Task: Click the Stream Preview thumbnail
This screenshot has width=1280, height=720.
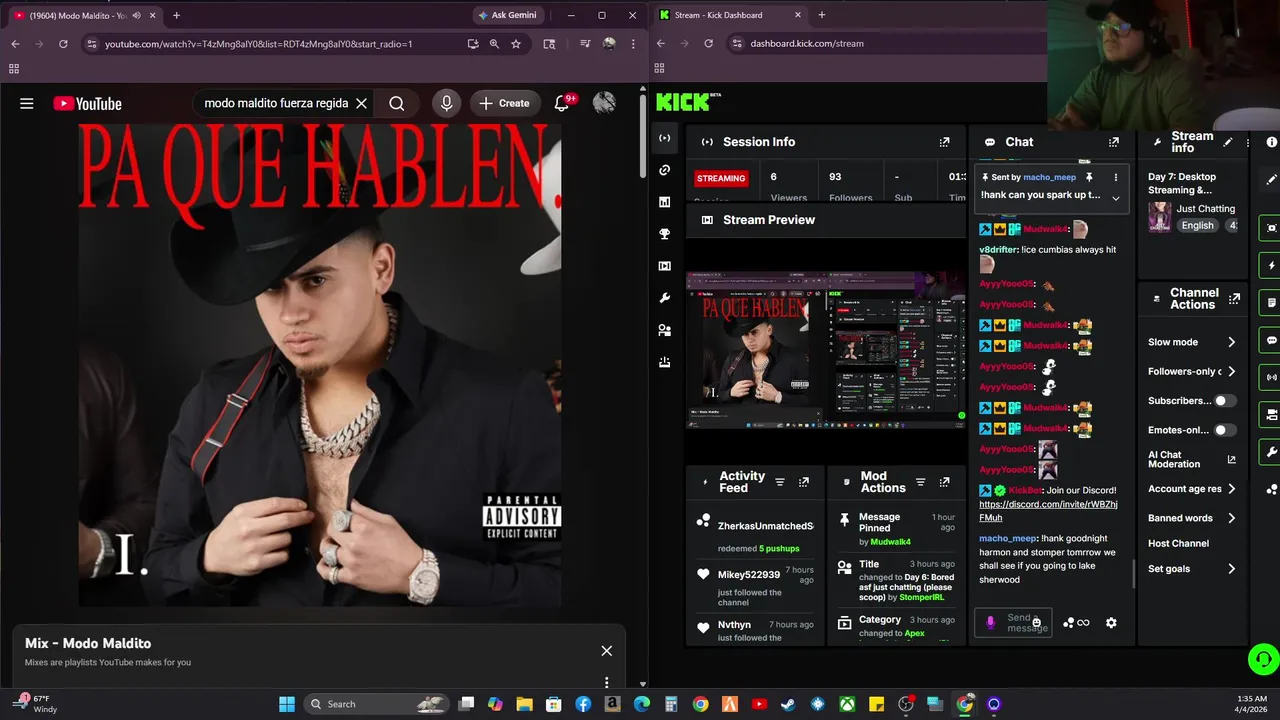Action: (x=826, y=349)
